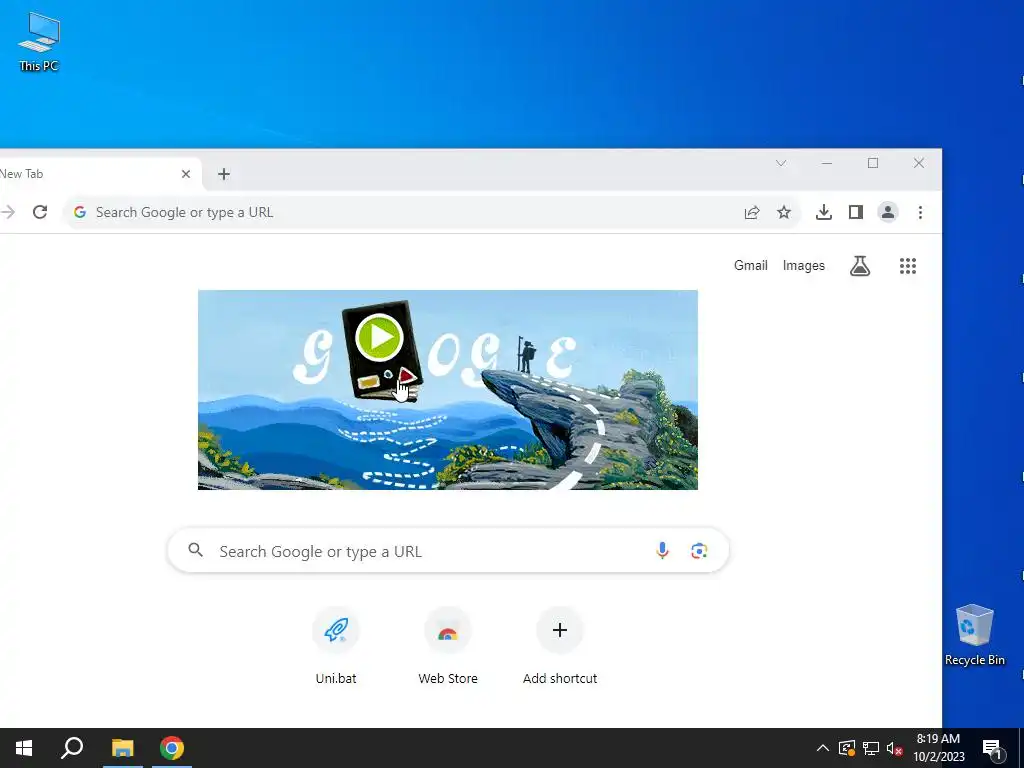This screenshot has width=1024, height=768.
Task: Click the forward navigation arrow
Action: [x=7, y=212]
